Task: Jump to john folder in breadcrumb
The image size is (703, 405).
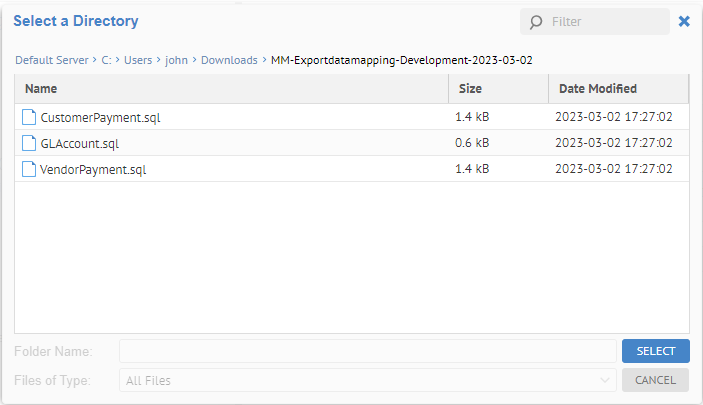Action: tap(177, 60)
